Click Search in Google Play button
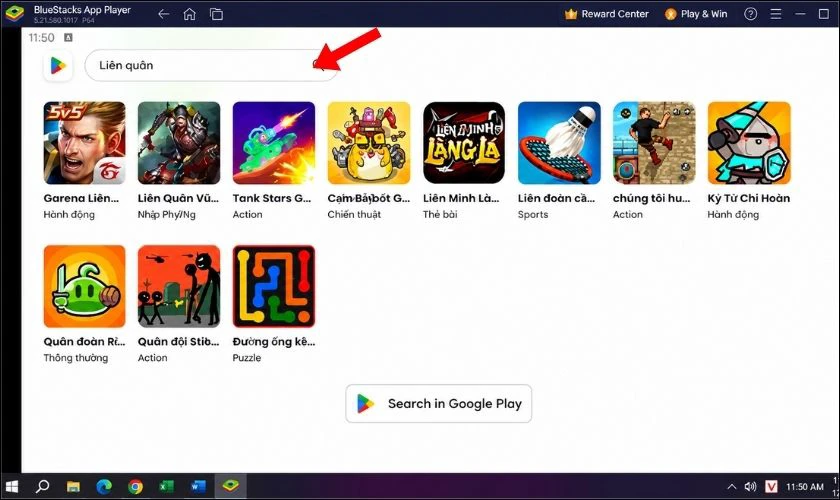 pyautogui.click(x=439, y=404)
